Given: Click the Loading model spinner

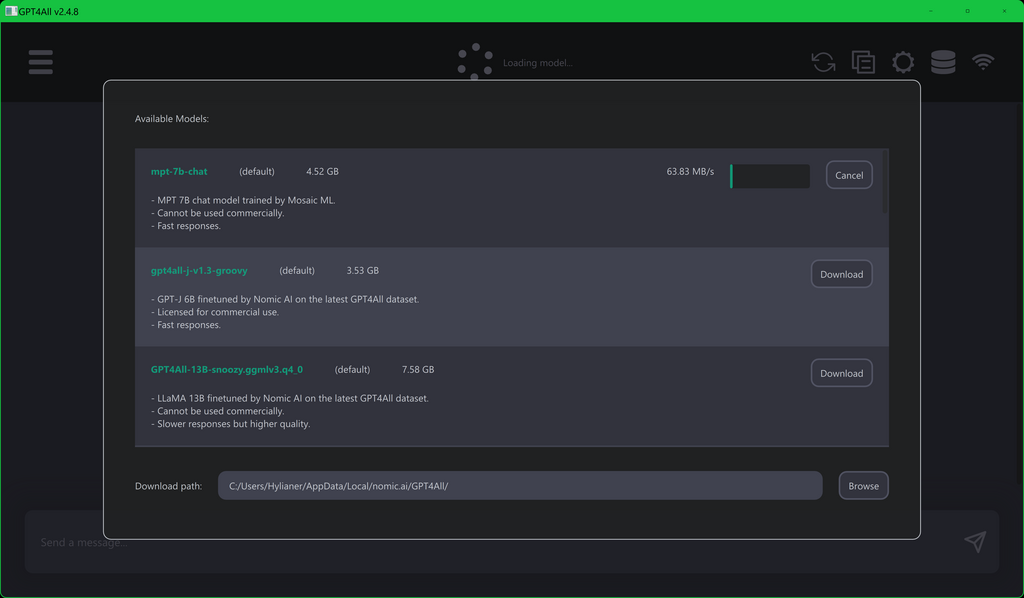Looking at the screenshot, I should pyautogui.click(x=475, y=62).
